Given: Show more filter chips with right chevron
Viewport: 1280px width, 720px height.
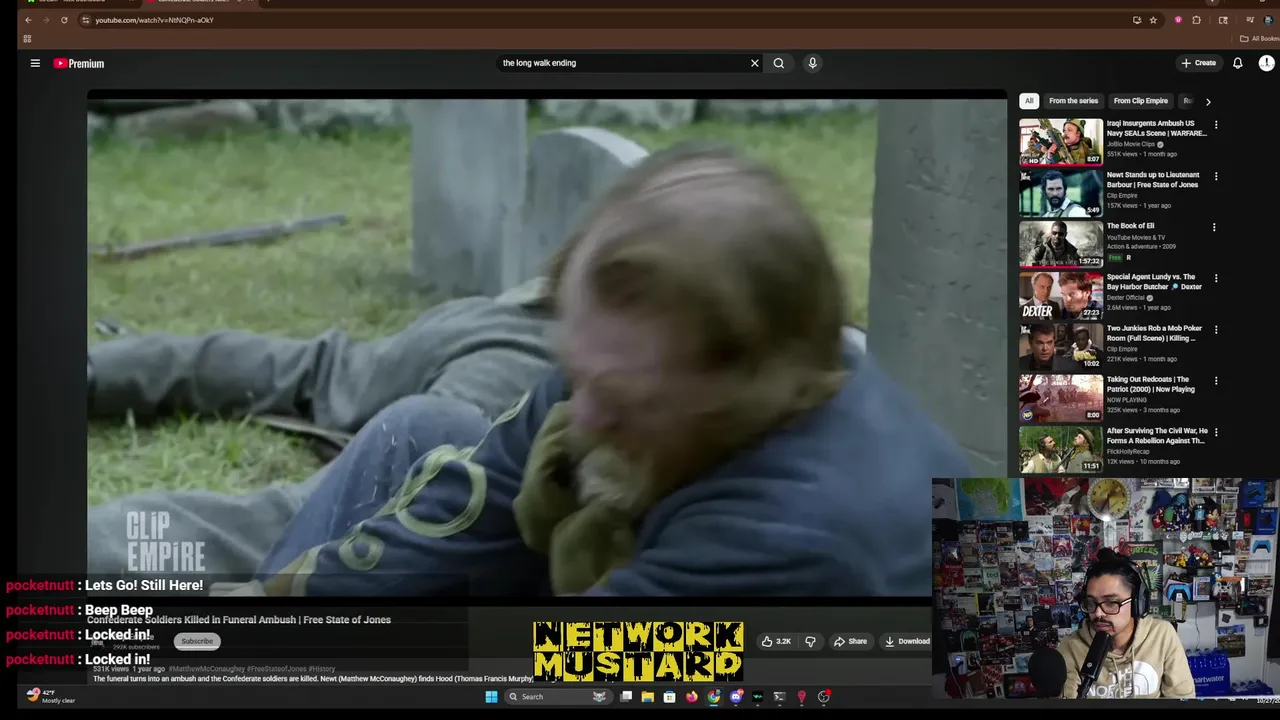Looking at the screenshot, I should tap(1208, 101).
